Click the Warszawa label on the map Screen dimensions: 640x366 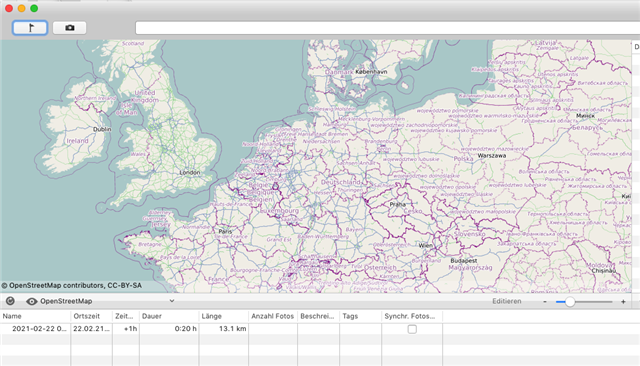coord(492,155)
